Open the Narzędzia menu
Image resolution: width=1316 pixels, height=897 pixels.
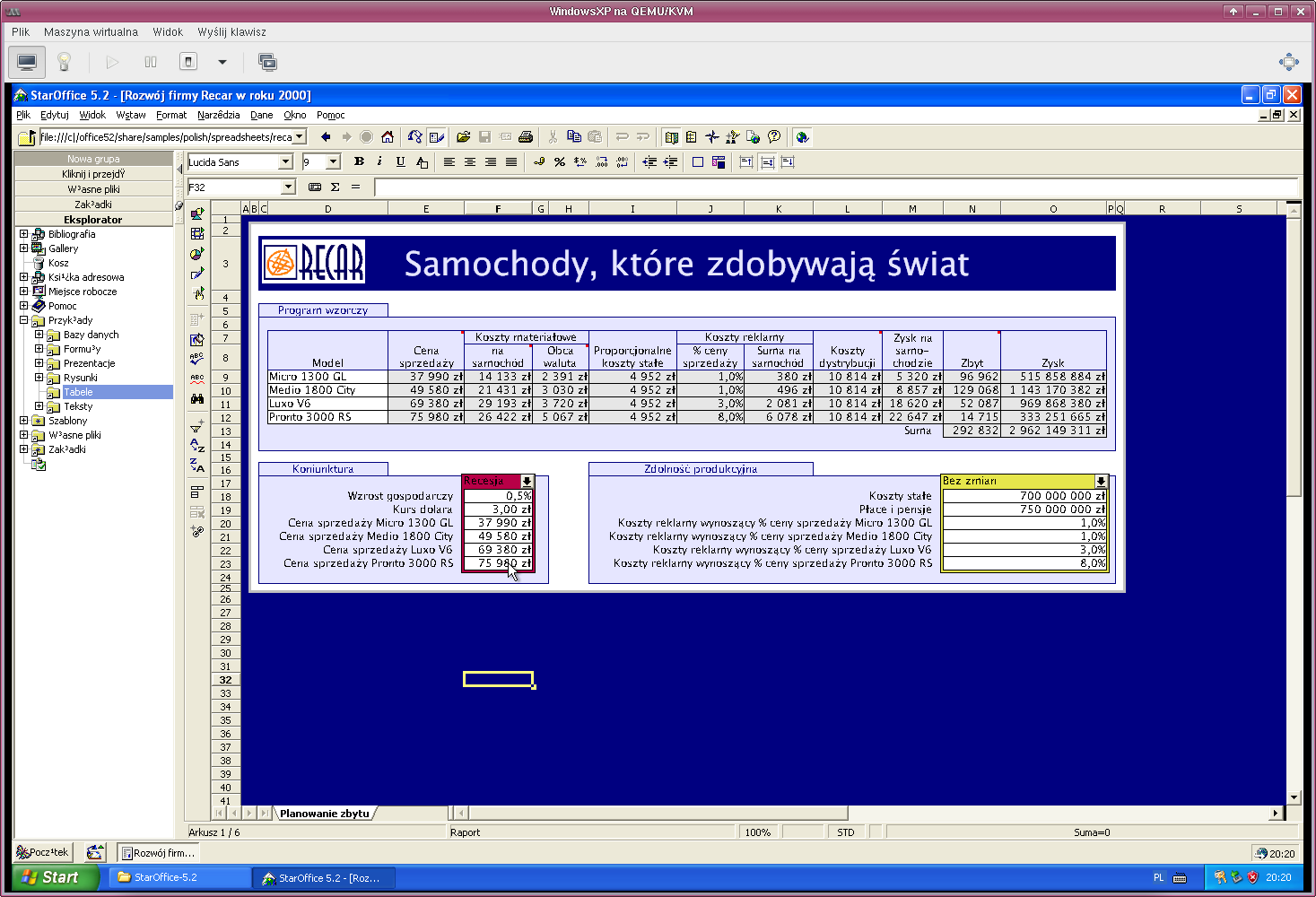219,115
